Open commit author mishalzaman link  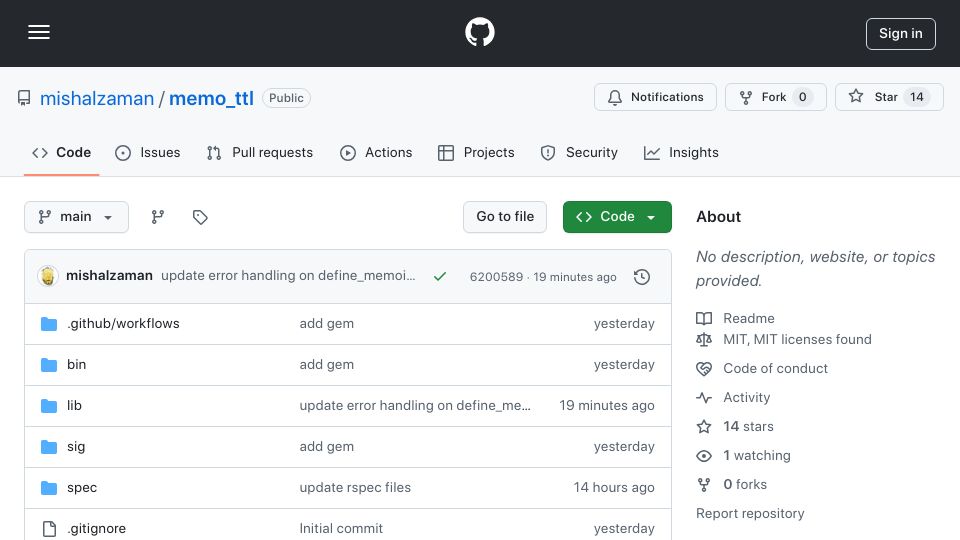coord(109,276)
